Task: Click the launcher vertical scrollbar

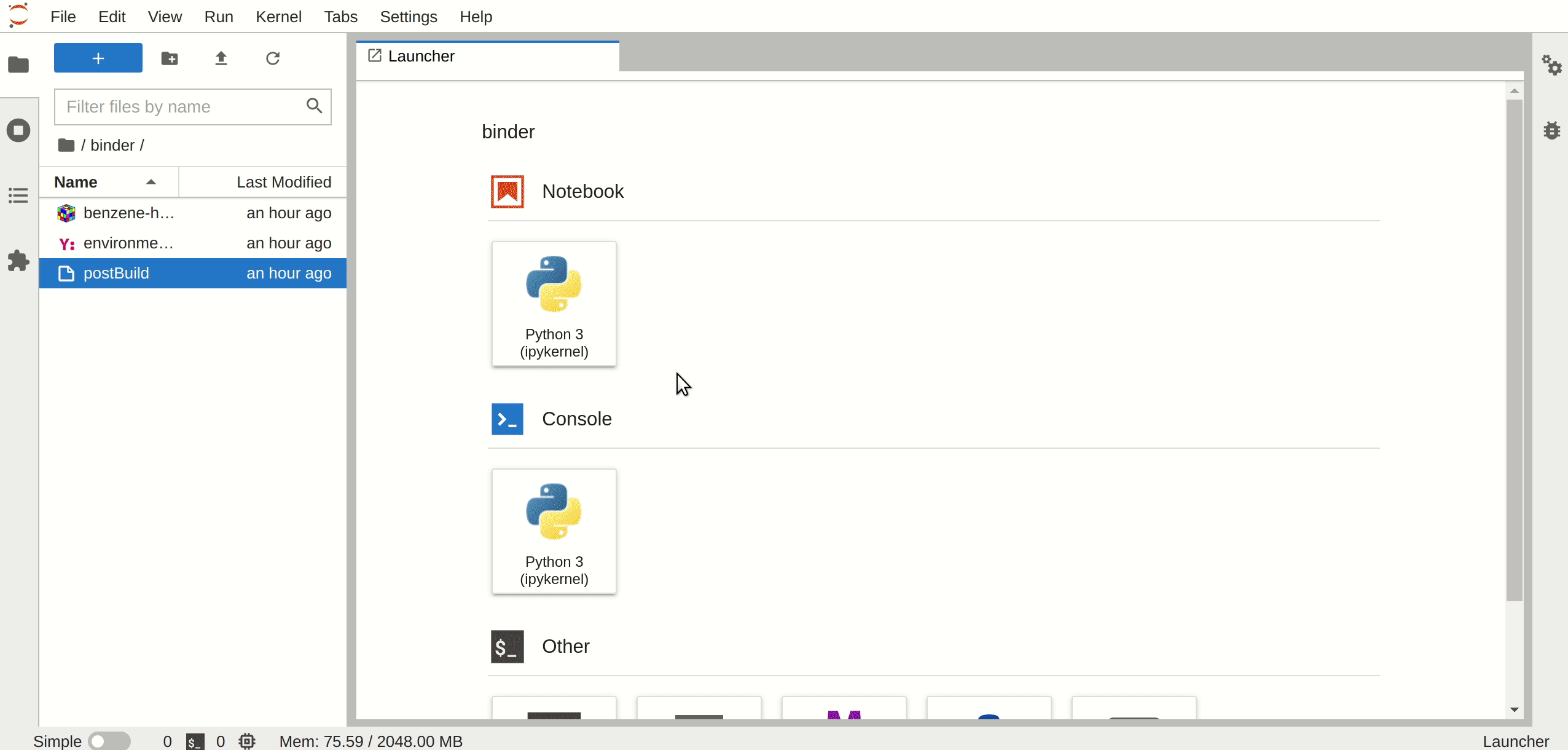Action: pyautogui.click(x=1514, y=350)
